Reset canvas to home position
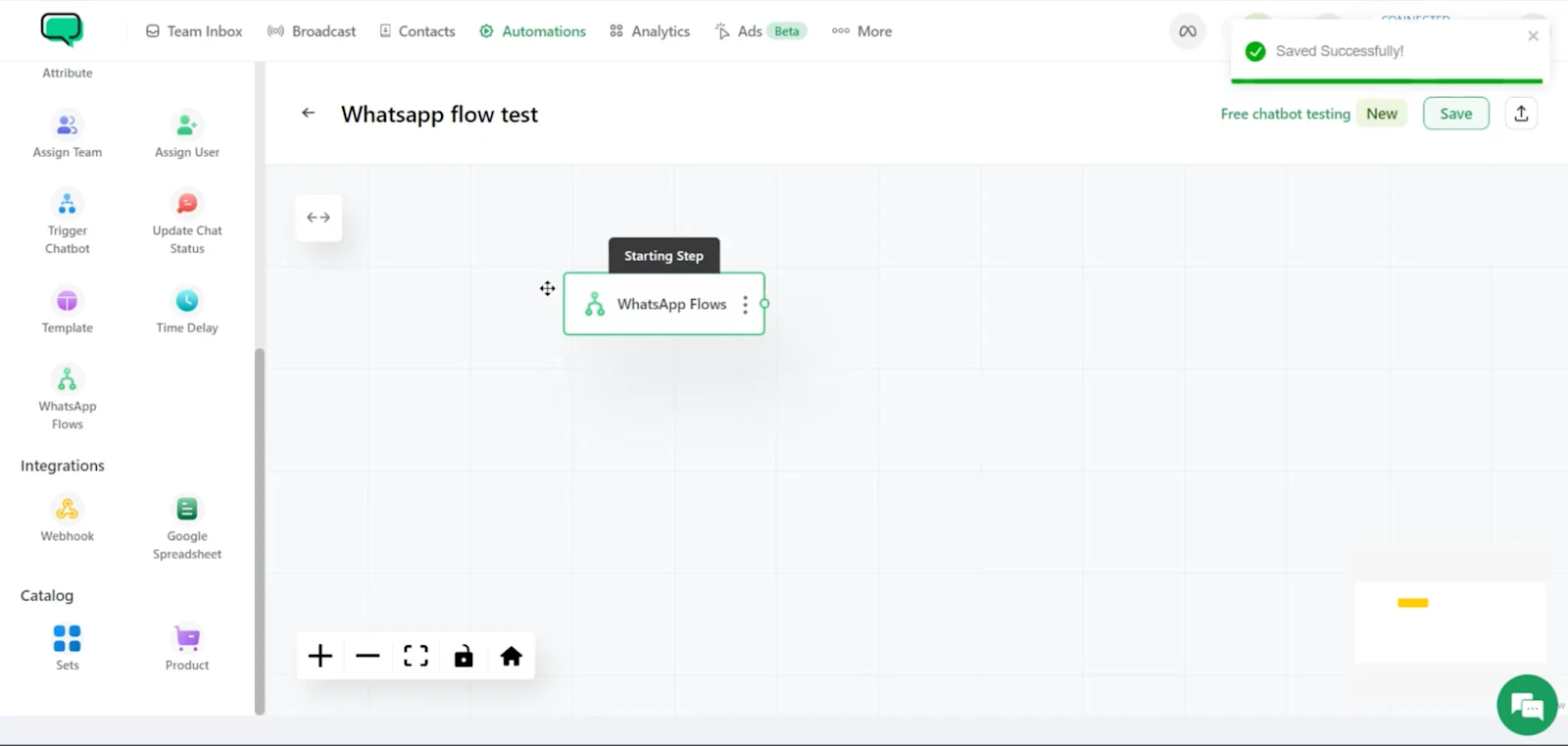Screen dimensions: 1568x746 512,656
